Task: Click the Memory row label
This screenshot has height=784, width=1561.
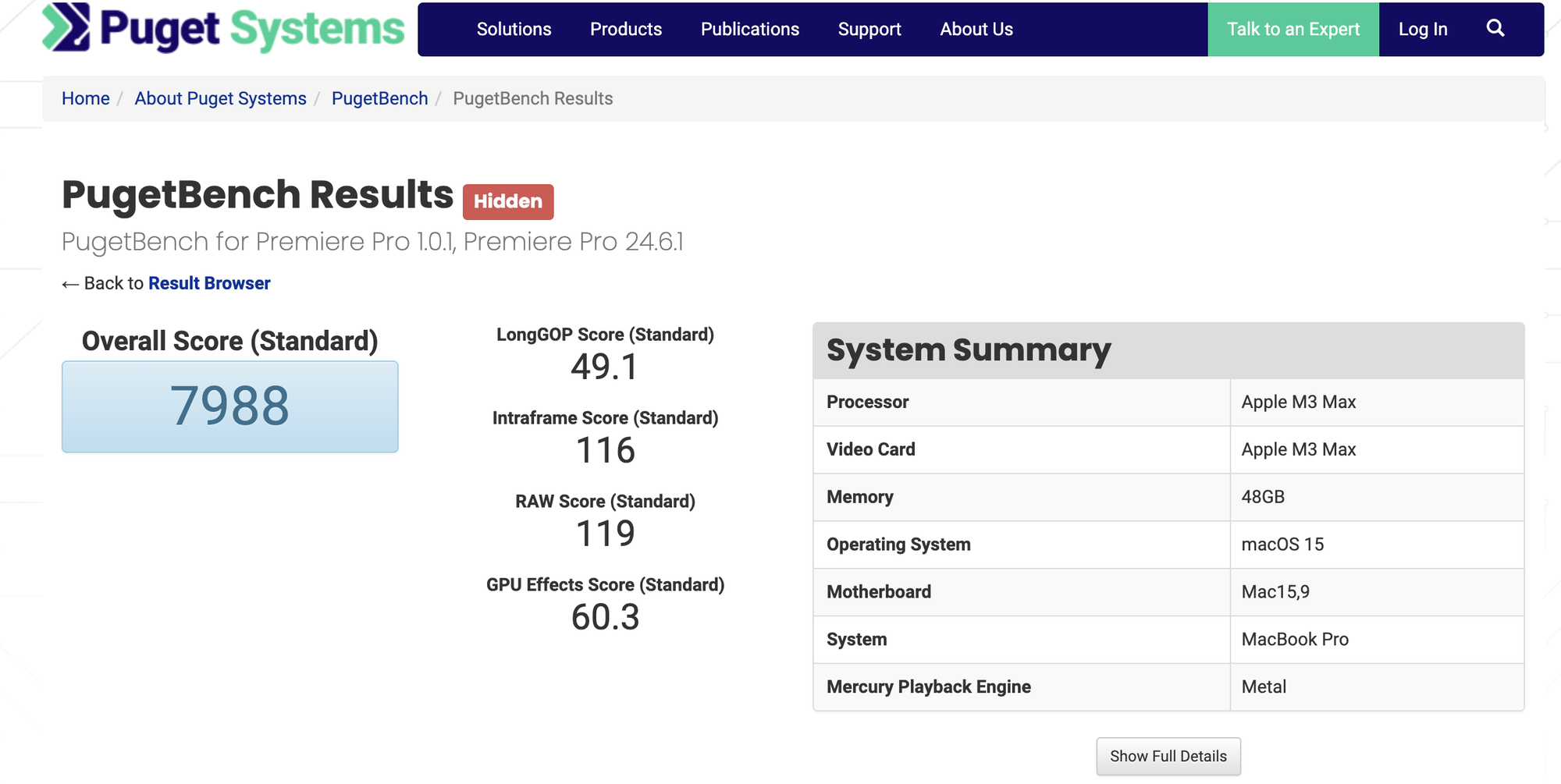Action: (860, 497)
